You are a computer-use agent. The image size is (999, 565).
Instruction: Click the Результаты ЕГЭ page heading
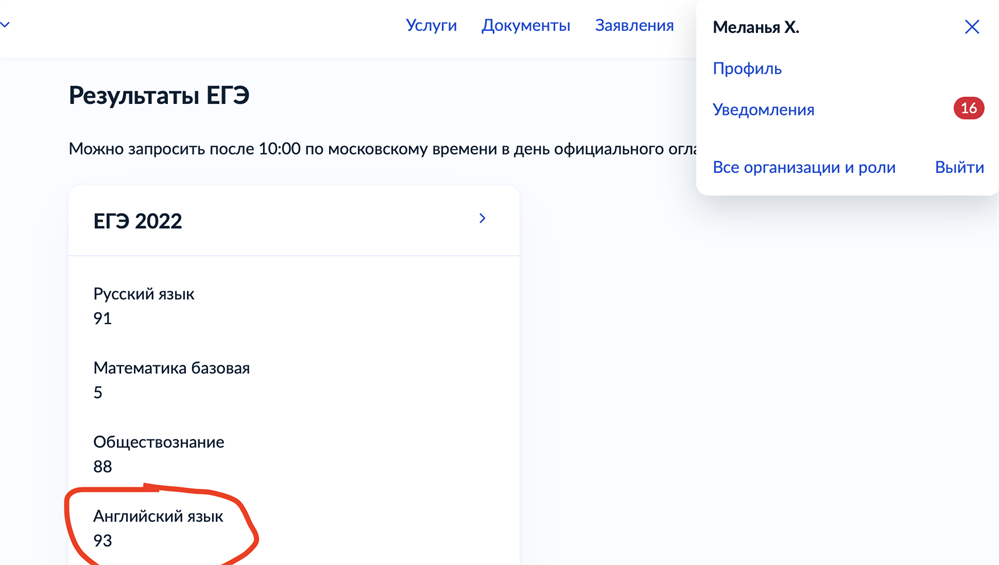coord(159,96)
